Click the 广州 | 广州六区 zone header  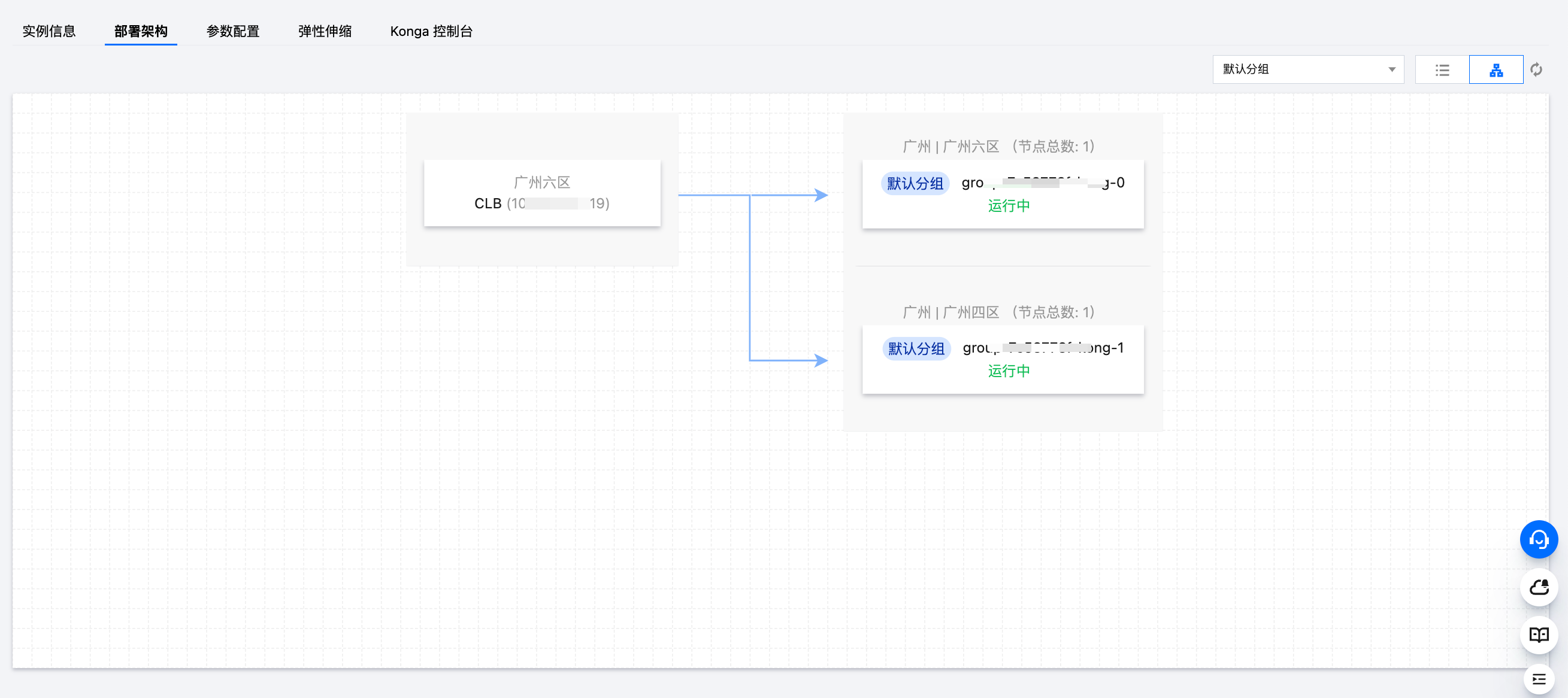click(999, 147)
